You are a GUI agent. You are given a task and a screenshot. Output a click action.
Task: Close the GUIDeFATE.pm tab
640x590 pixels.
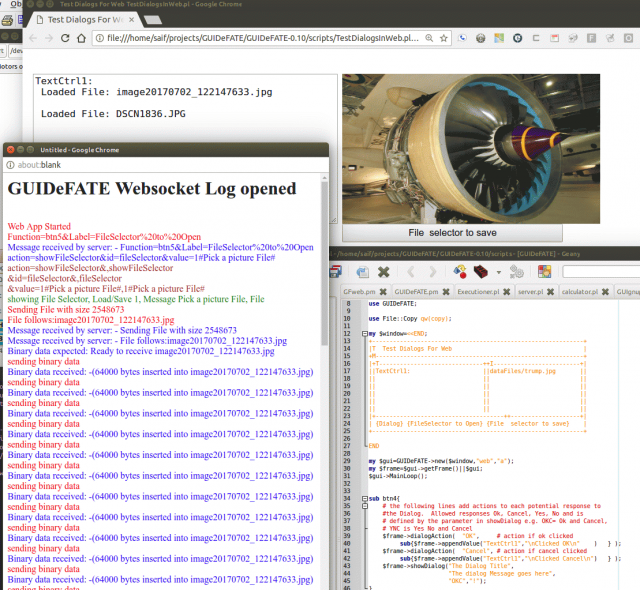(446, 292)
